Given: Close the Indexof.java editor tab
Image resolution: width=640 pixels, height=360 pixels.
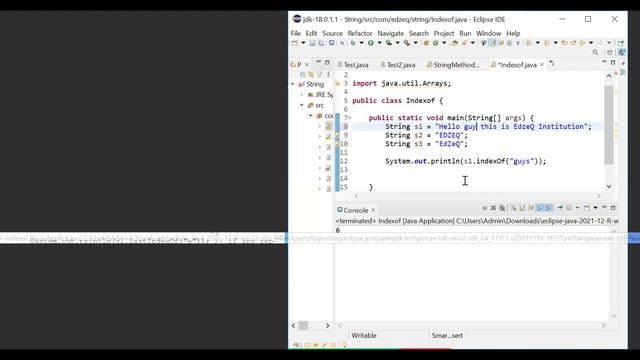Looking at the screenshot, I should pyautogui.click(x=542, y=64).
